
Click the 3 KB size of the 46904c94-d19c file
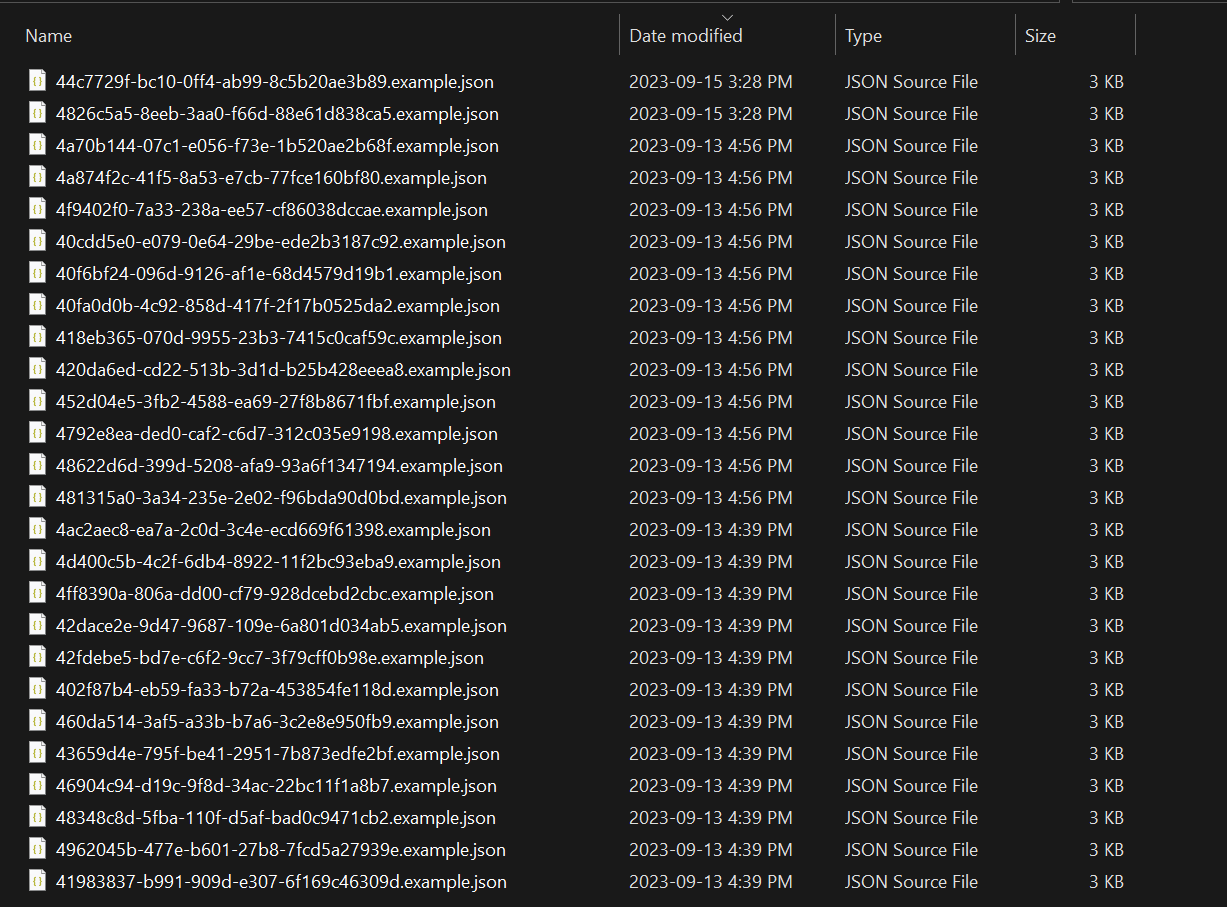(1106, 786)
